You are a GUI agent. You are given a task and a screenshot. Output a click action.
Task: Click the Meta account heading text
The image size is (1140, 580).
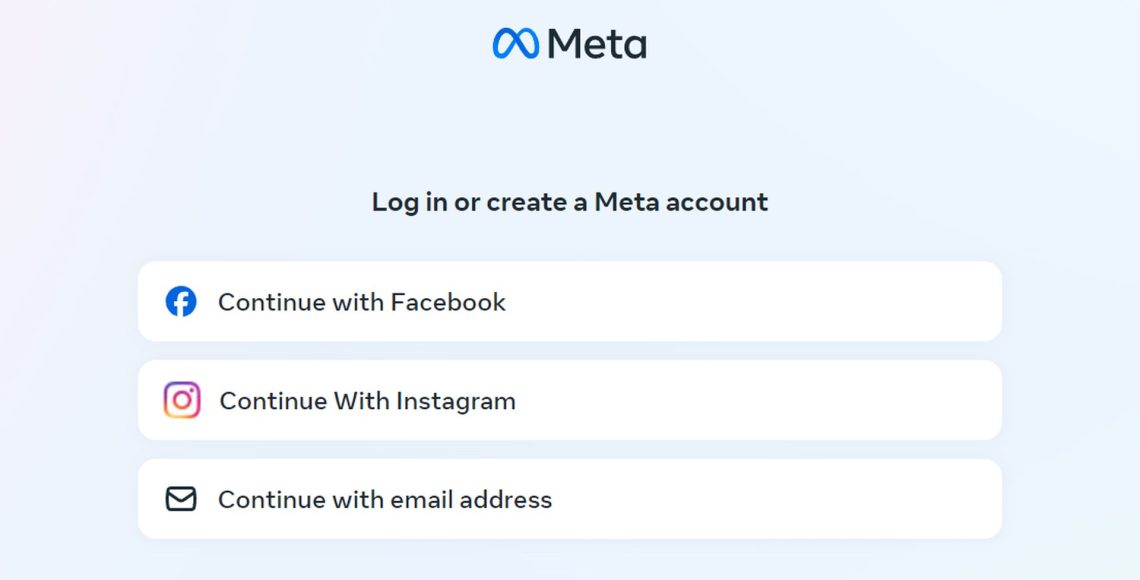pyautogui.click(x=570, y=202)
